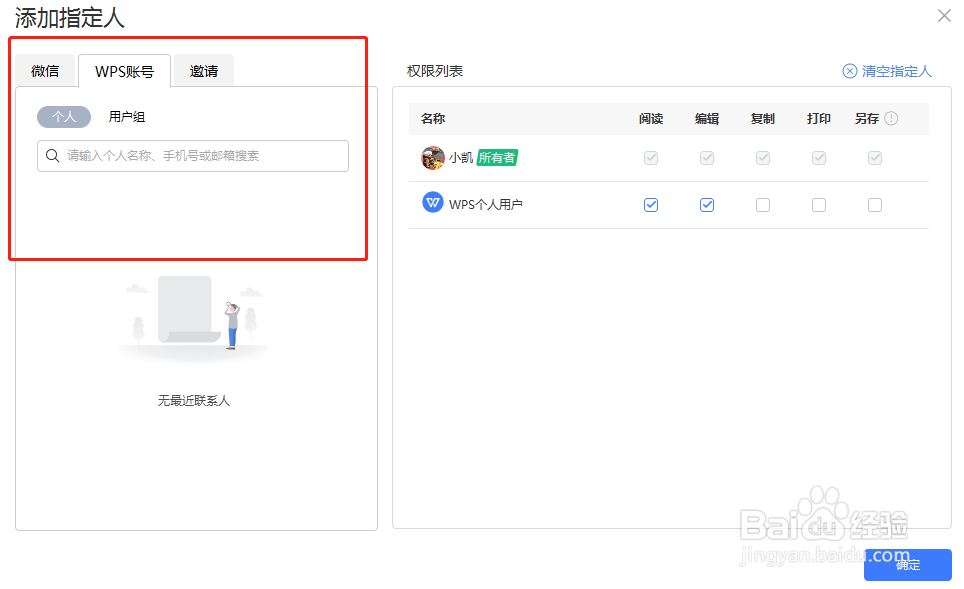Enable 另存 permission for WPS个人用户
Screen dimensions: 964x589
[875, 204]
